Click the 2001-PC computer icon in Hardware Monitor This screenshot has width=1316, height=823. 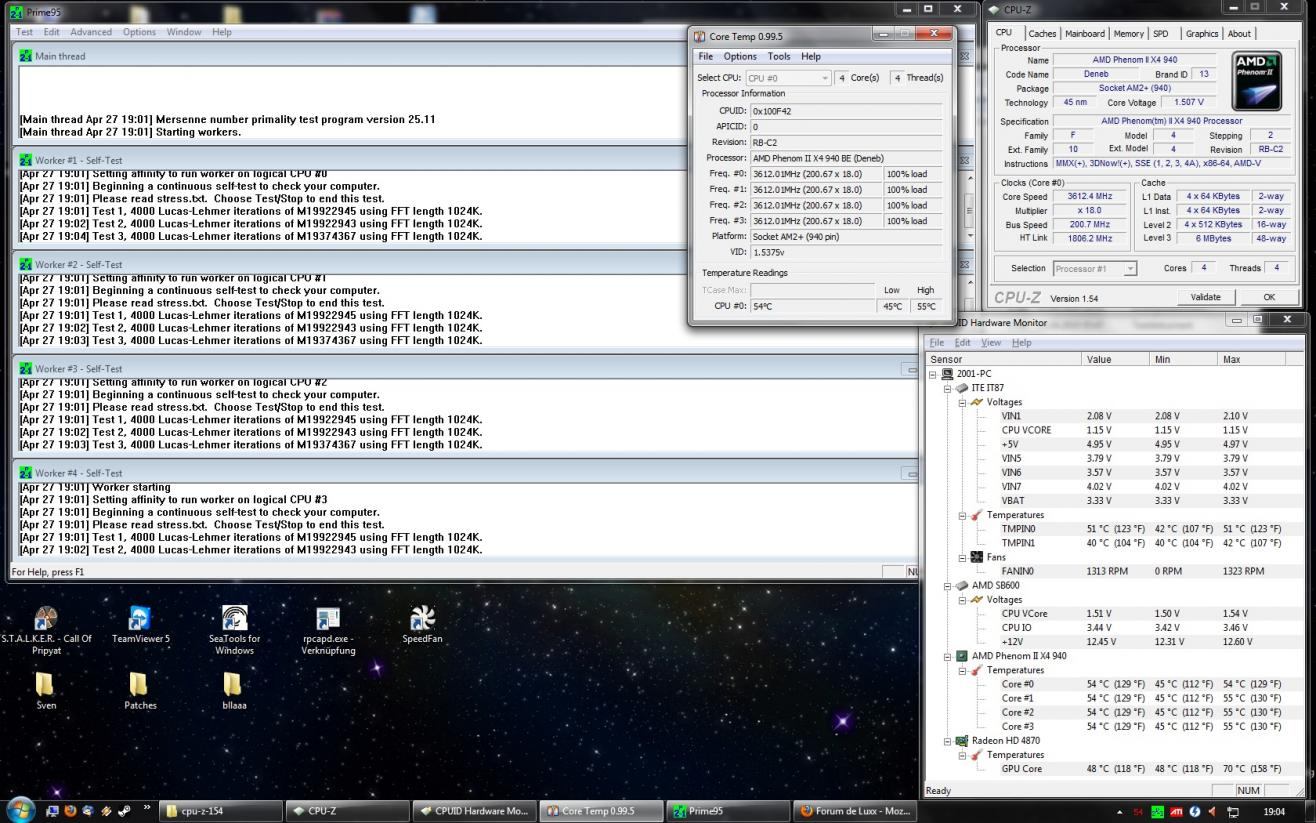pos(948,374)
